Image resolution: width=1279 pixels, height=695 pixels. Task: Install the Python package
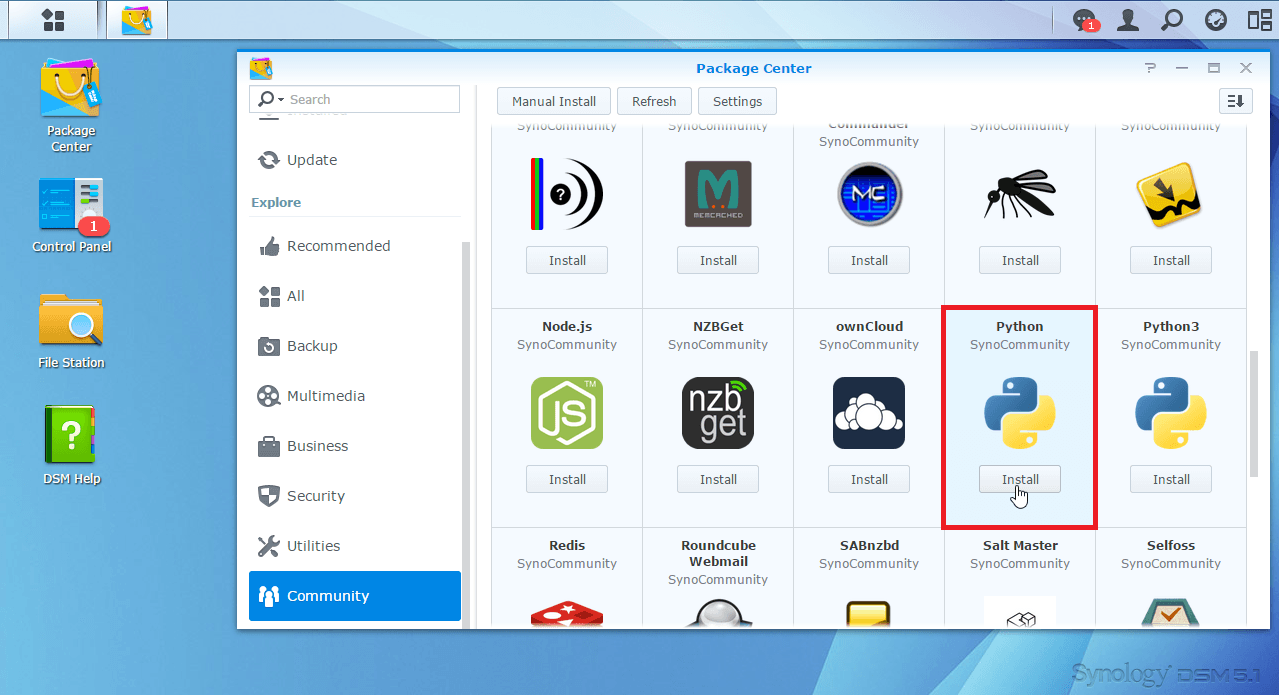pos(1019,480)
